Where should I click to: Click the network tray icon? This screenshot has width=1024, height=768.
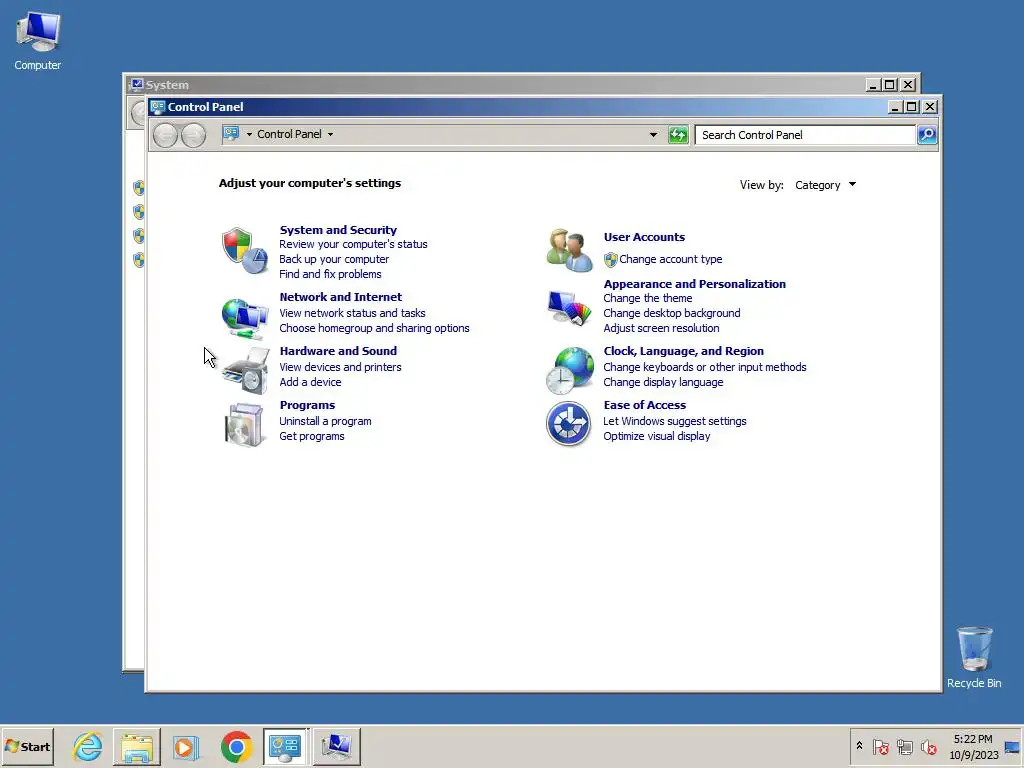904,746
